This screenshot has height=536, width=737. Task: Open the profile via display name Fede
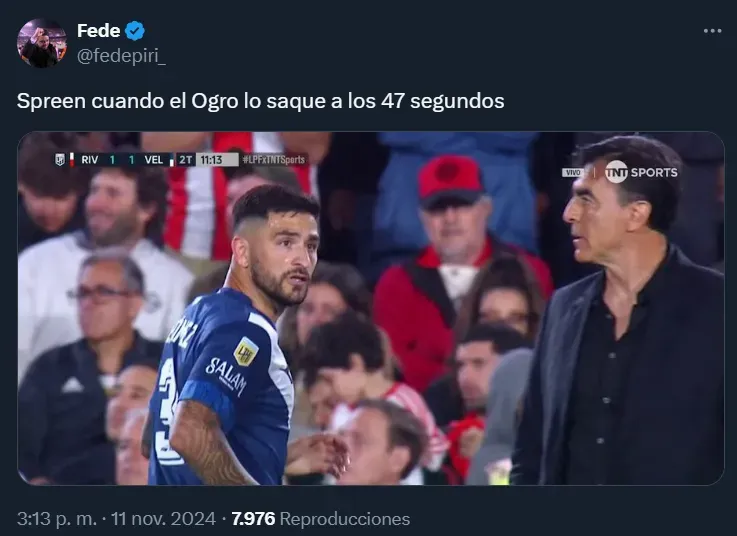[x=98, y=31]
